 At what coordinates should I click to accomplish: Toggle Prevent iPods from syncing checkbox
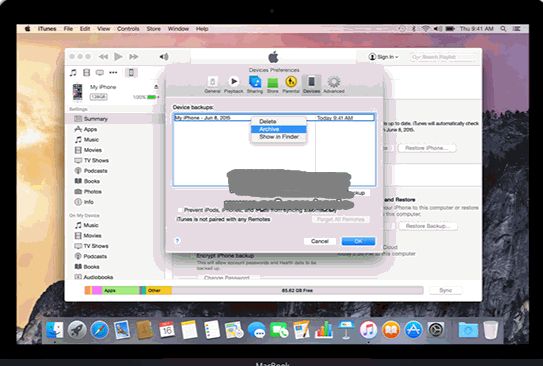[180, 210]
